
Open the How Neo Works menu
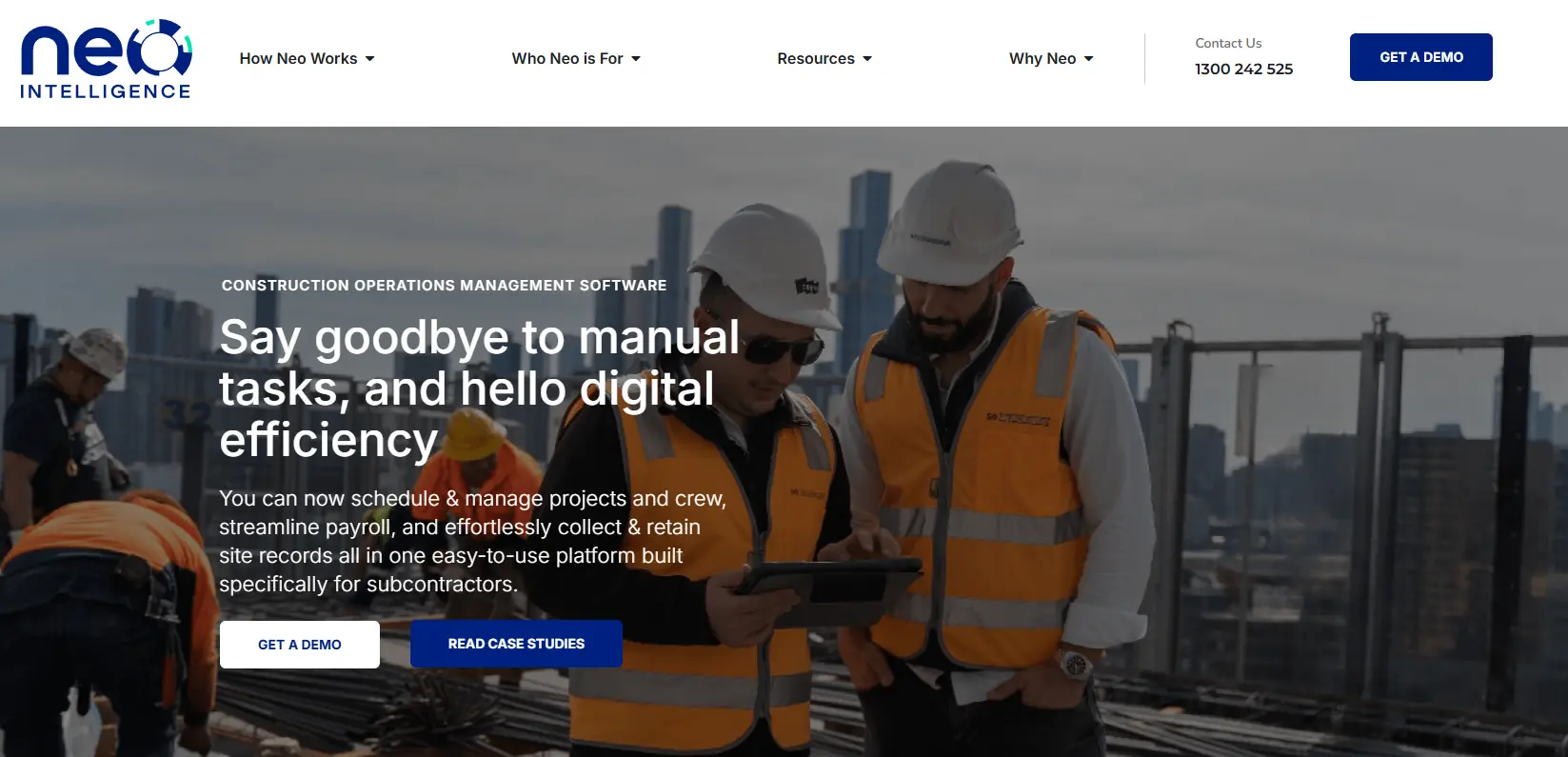point(298,59)
